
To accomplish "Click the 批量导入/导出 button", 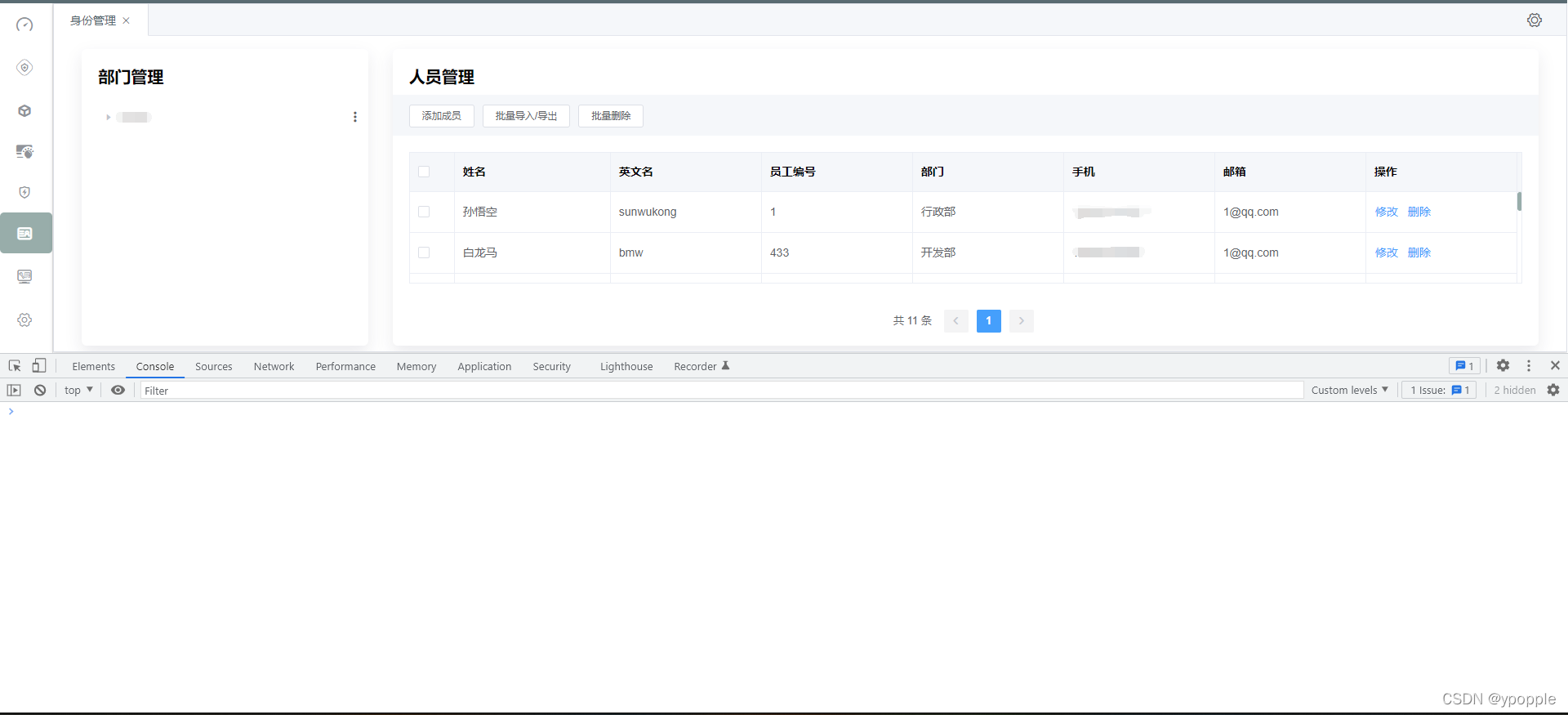I will tap(526, 116).
